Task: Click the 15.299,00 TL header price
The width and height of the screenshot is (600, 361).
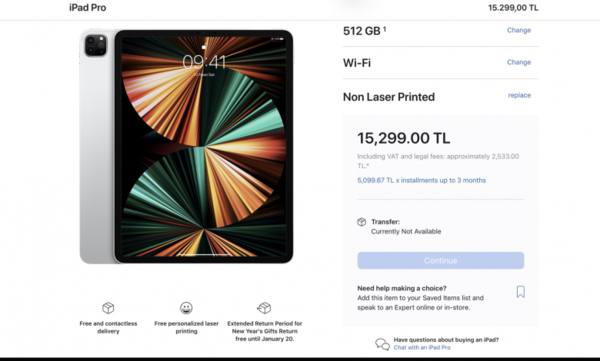Action: [x=513, y=8]
